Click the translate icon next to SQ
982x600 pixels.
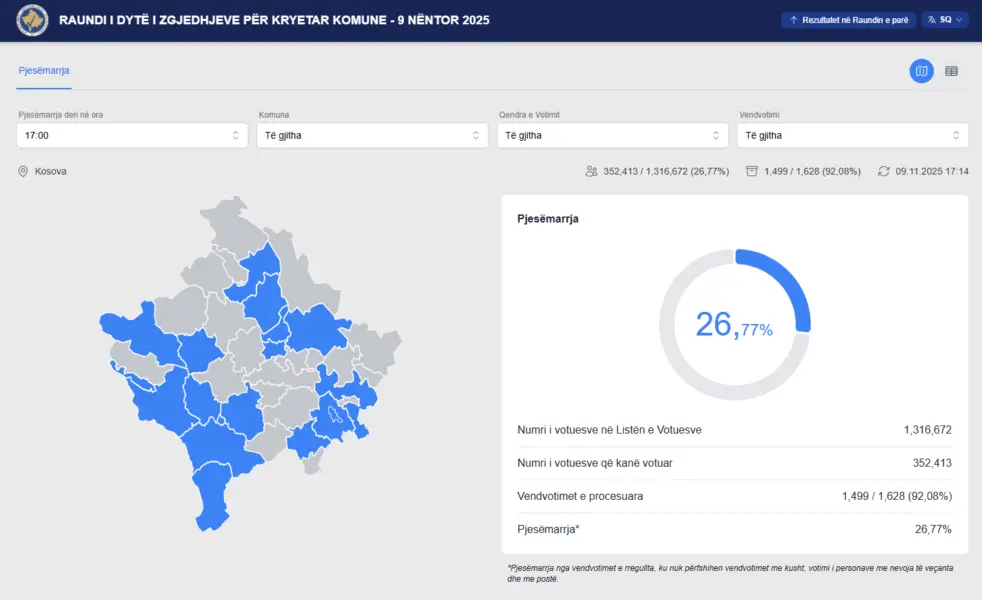click(930, 20)
